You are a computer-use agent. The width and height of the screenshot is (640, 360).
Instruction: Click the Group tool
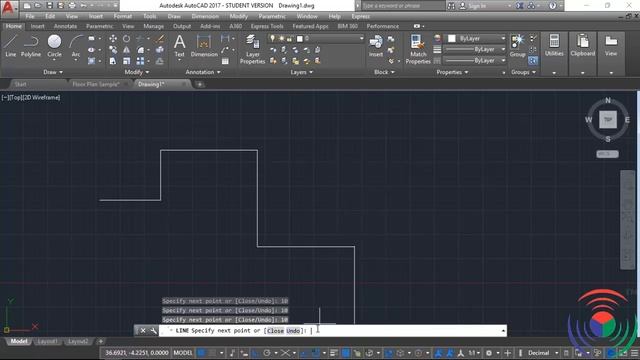[518, 46]
